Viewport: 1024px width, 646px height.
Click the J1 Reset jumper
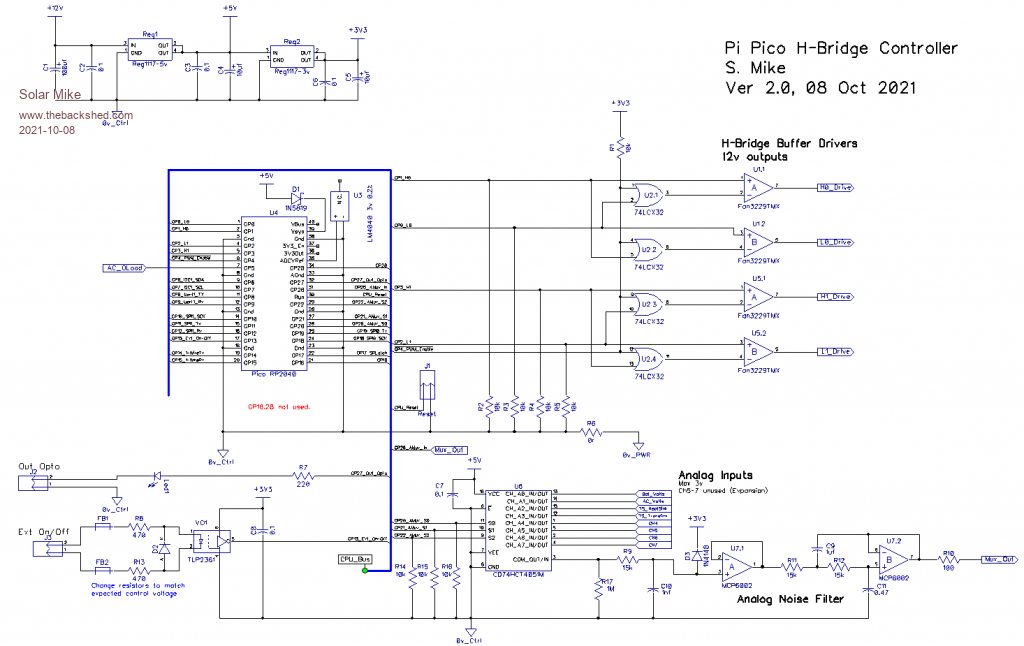[427, 384]
